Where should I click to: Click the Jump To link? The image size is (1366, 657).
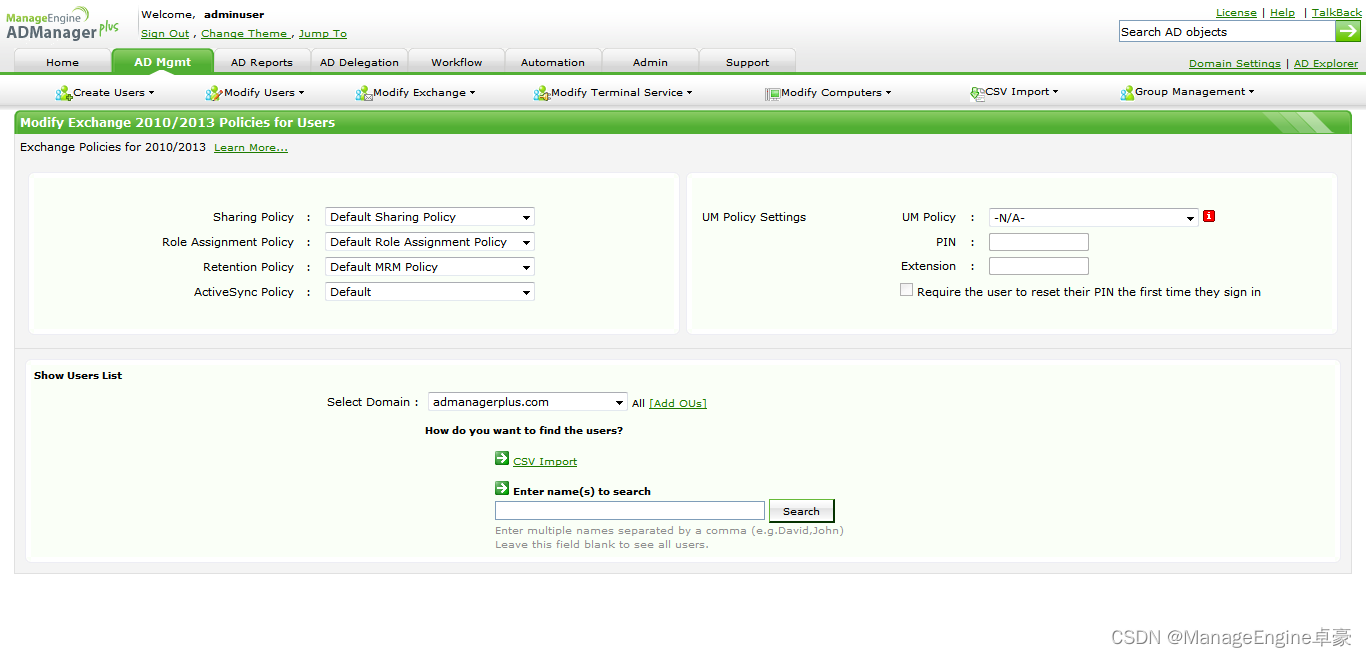pos(322,34)
